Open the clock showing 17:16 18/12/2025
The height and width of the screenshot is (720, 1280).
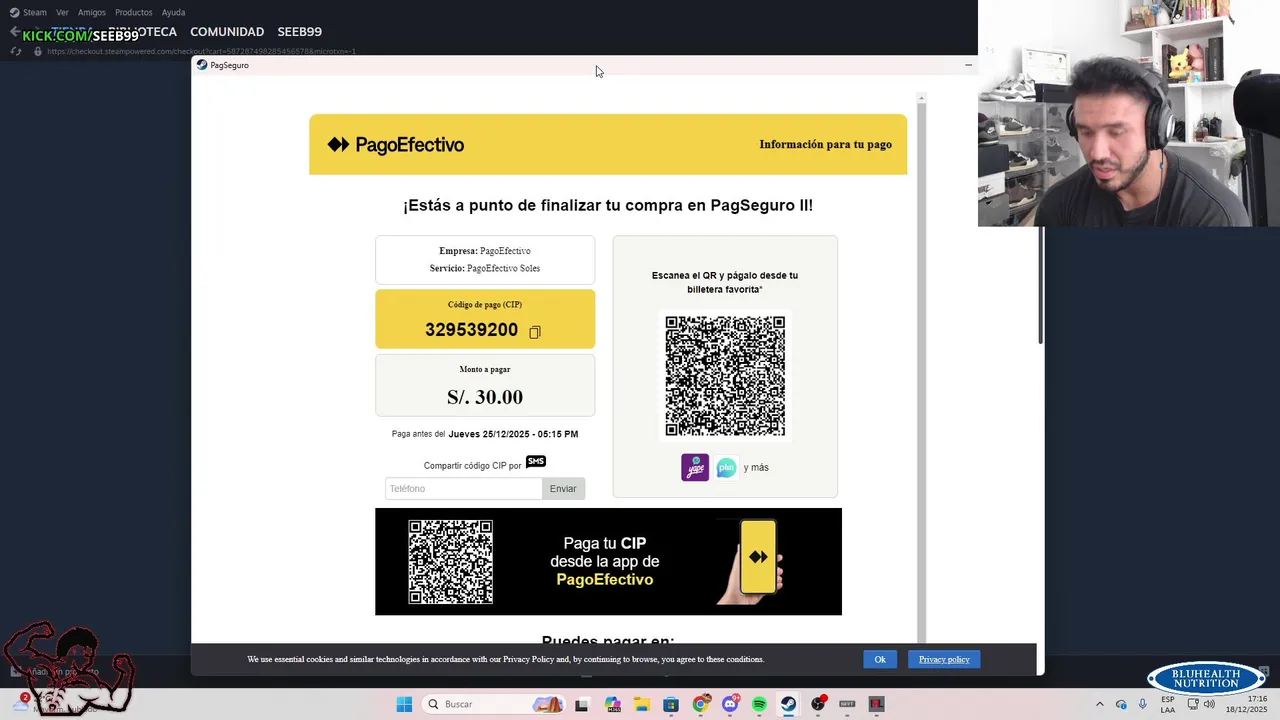(1248, 704)
